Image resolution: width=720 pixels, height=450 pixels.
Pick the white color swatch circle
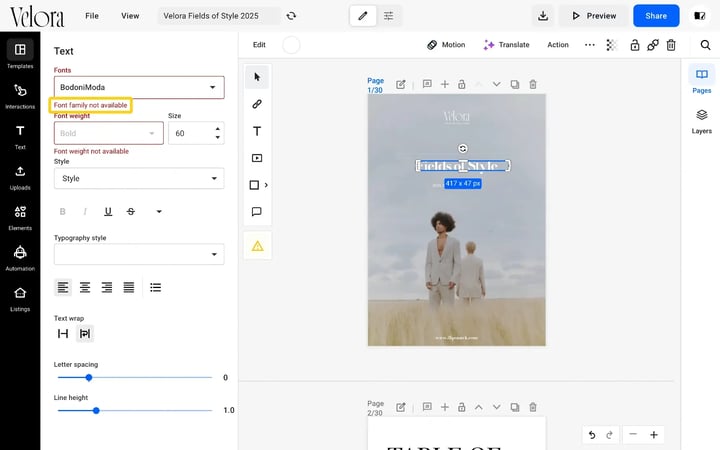point(291,45)
